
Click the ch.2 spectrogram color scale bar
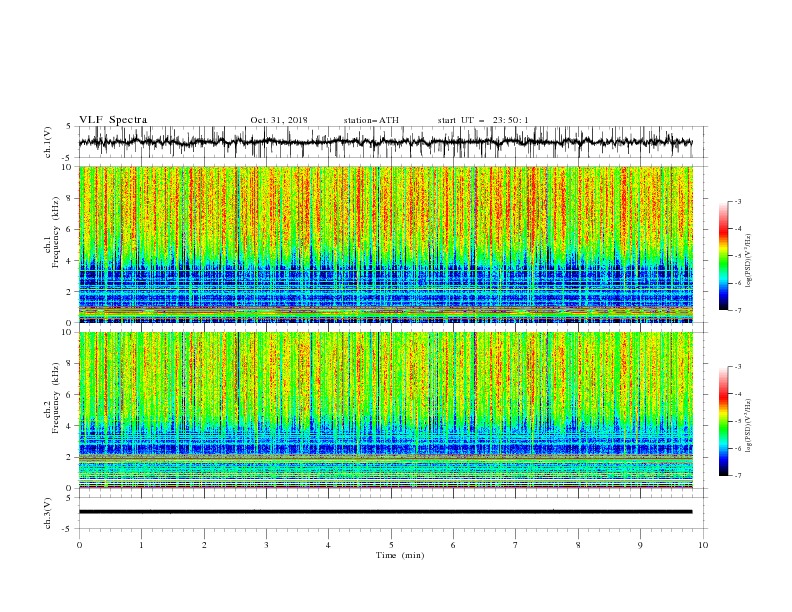click(x=723, y=421)
